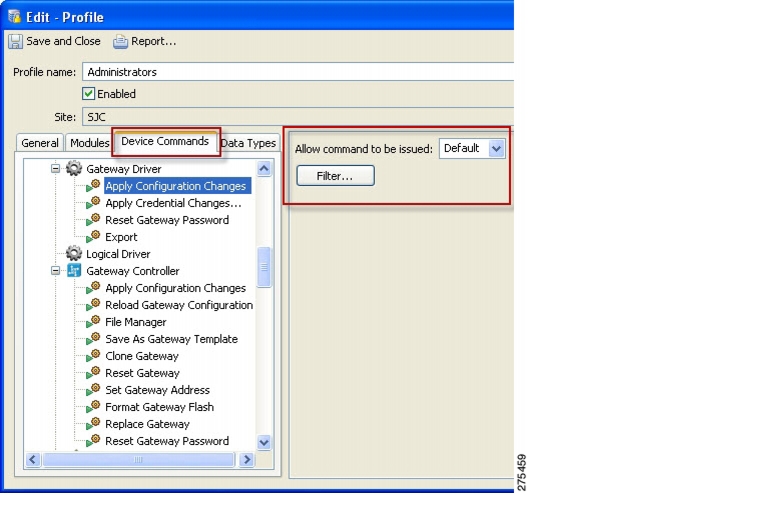
Task: Click the Apply Credential Changes command icon
Action: (x=93, y=203)
